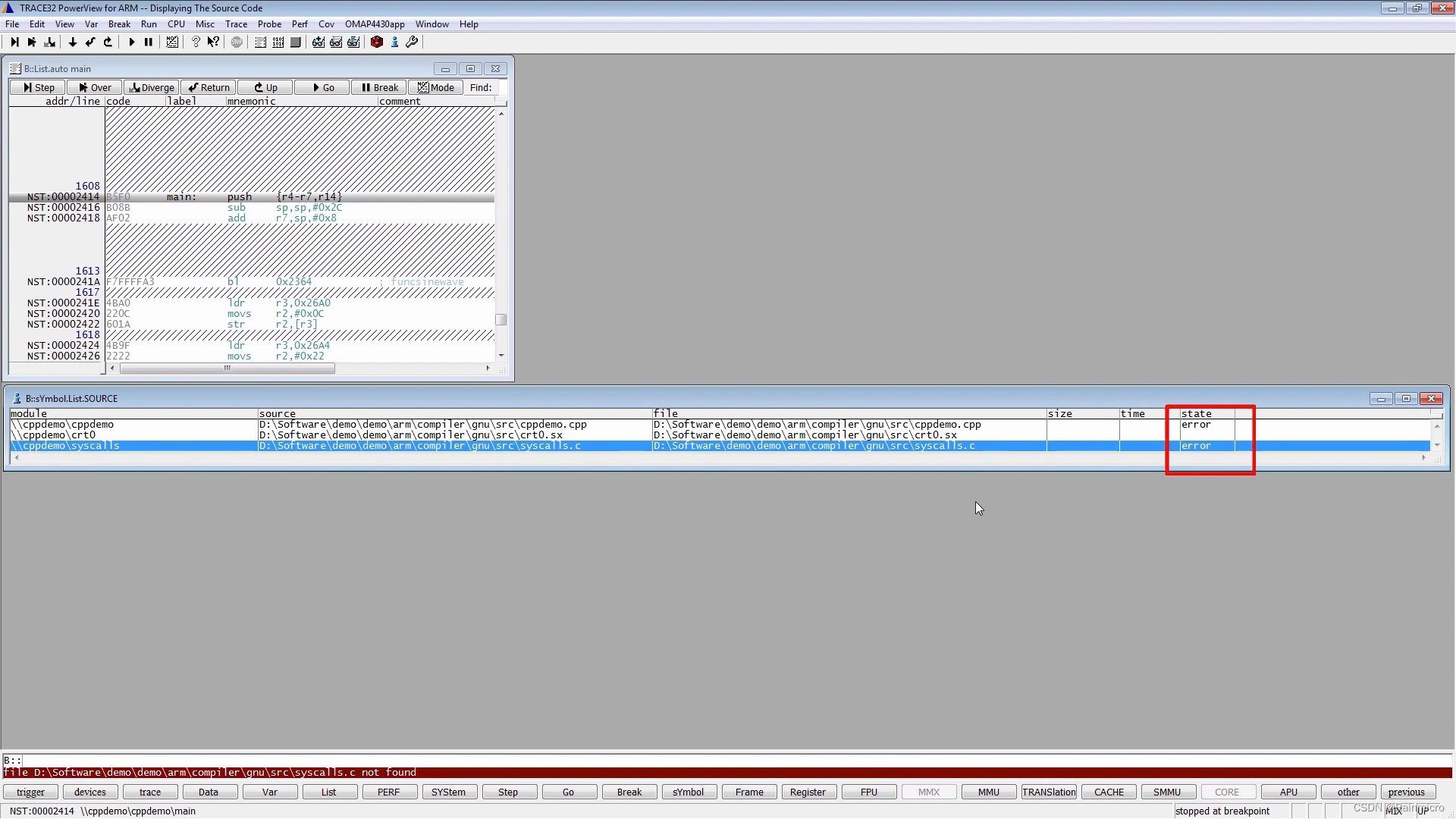
Task: Click the sYmbol softkey at bottom
Action: [x=688, y=792]
